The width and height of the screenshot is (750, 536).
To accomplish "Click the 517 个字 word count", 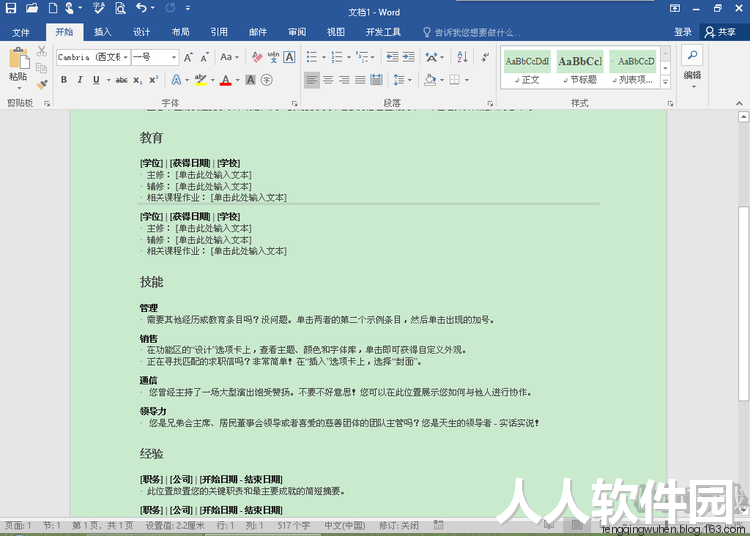I will [x=293, y=525].
